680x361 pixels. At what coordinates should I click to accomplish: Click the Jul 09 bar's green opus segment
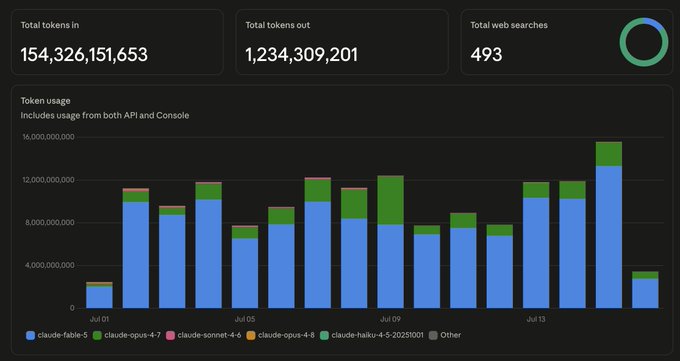pyautogui.click(x=390, y=200)
